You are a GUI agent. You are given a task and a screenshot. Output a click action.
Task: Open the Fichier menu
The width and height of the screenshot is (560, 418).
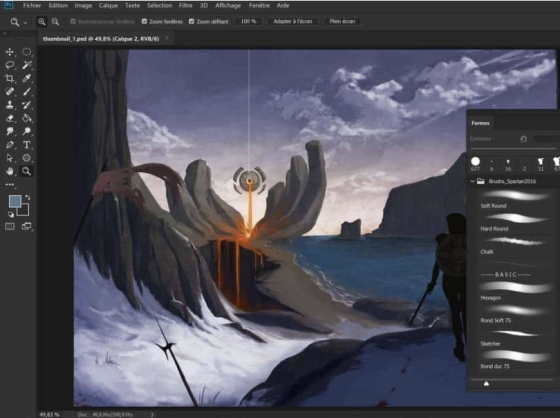click(32, 6)
